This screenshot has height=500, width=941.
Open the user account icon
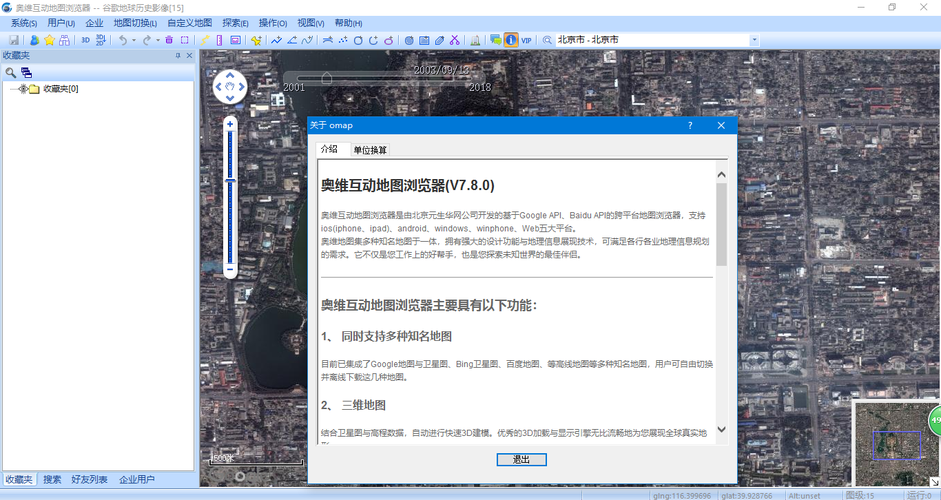click(34, 40)
